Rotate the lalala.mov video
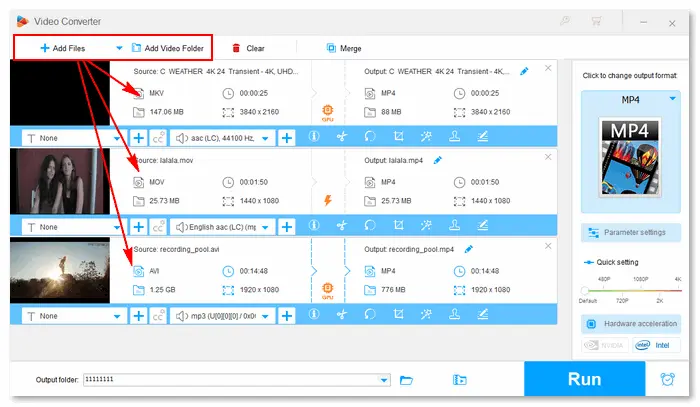 pyautogui.click(x=370, y=225)
